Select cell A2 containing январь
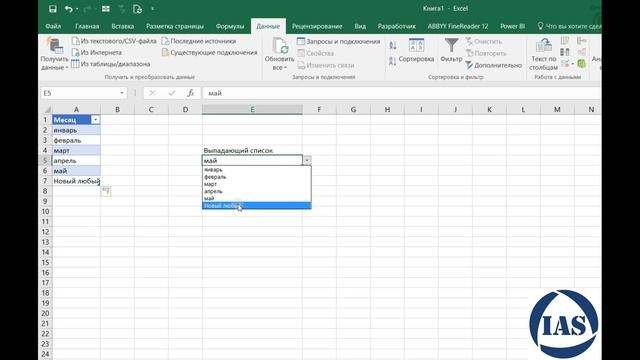This screenshot has width=640, height=360. click(76, 130)
